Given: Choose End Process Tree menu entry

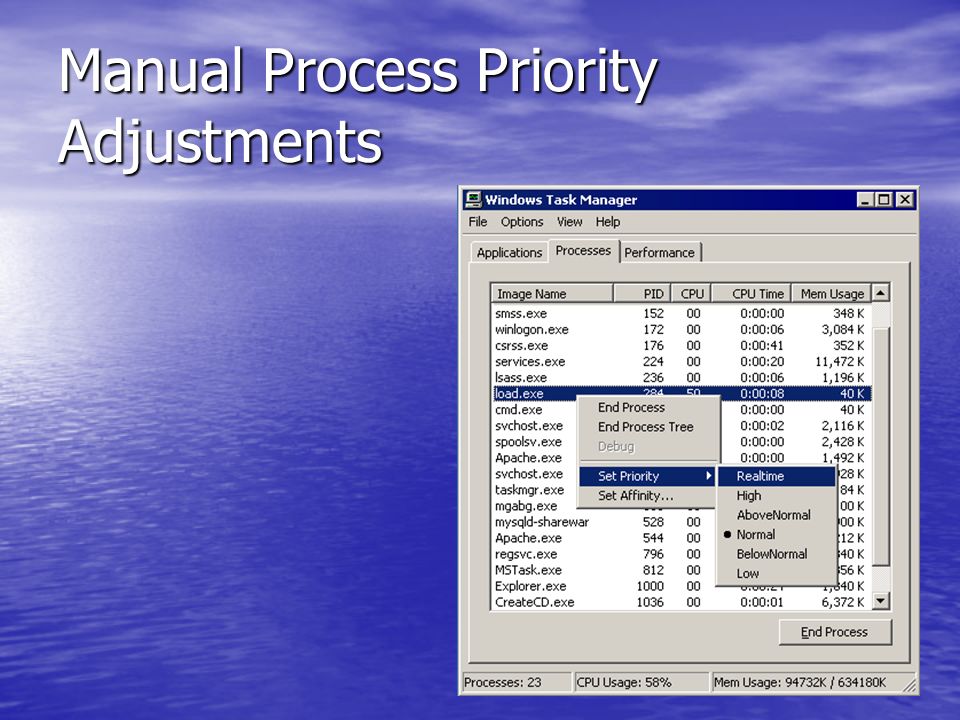Looking at the screenshot, I should click(649, 427).
